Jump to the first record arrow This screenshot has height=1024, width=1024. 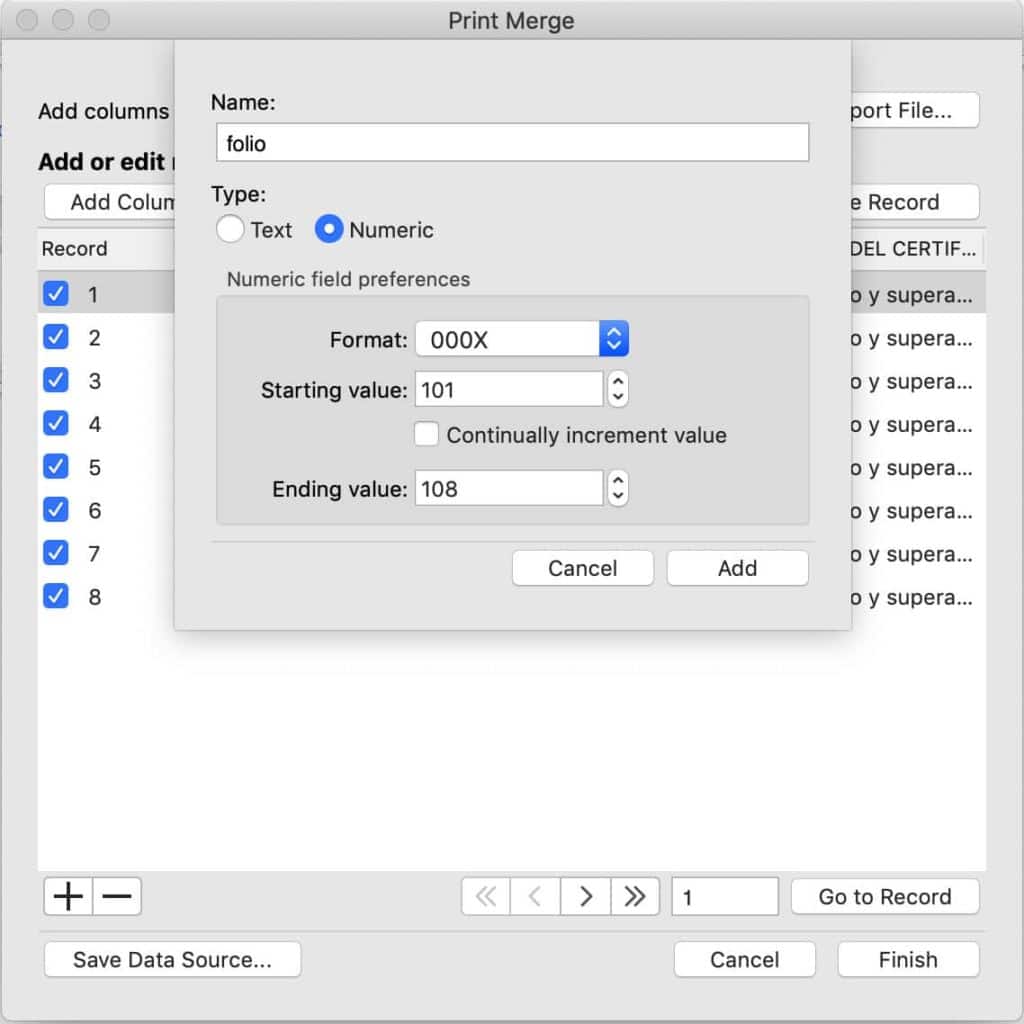[486, 897]
